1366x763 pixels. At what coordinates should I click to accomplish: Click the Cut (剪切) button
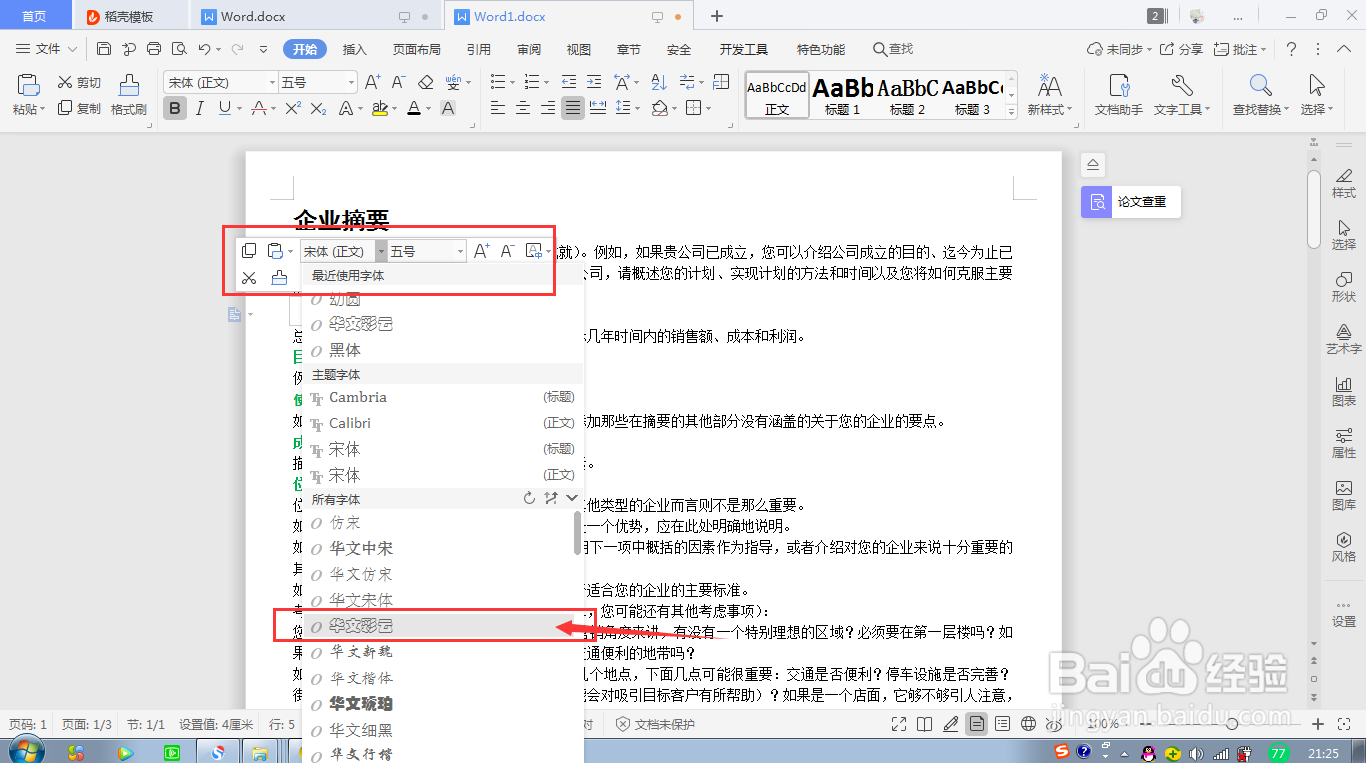pyautogui.click(x=79, y=83)
